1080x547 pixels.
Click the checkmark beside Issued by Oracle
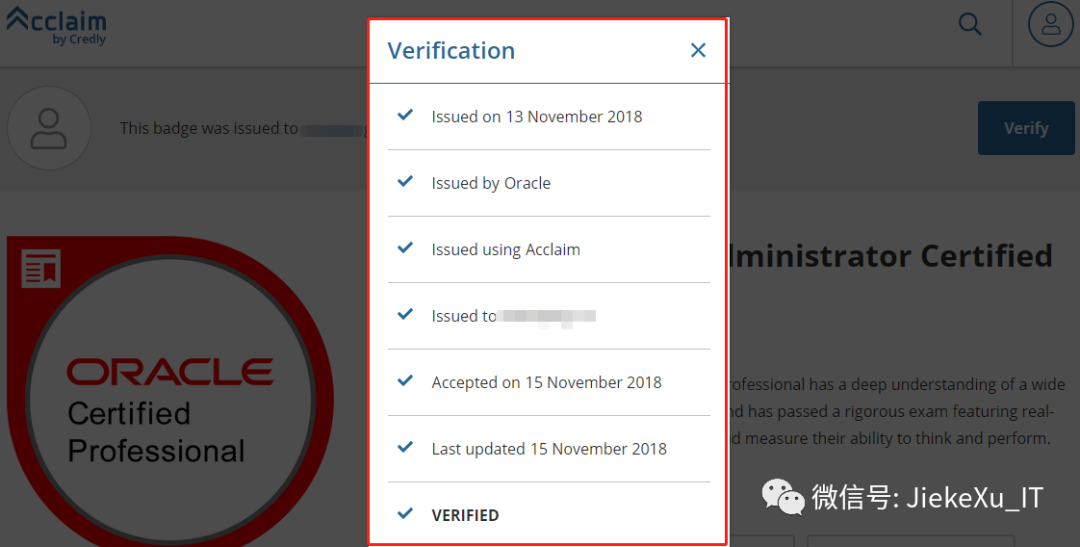pyautogui.click(x=405, y=182)
